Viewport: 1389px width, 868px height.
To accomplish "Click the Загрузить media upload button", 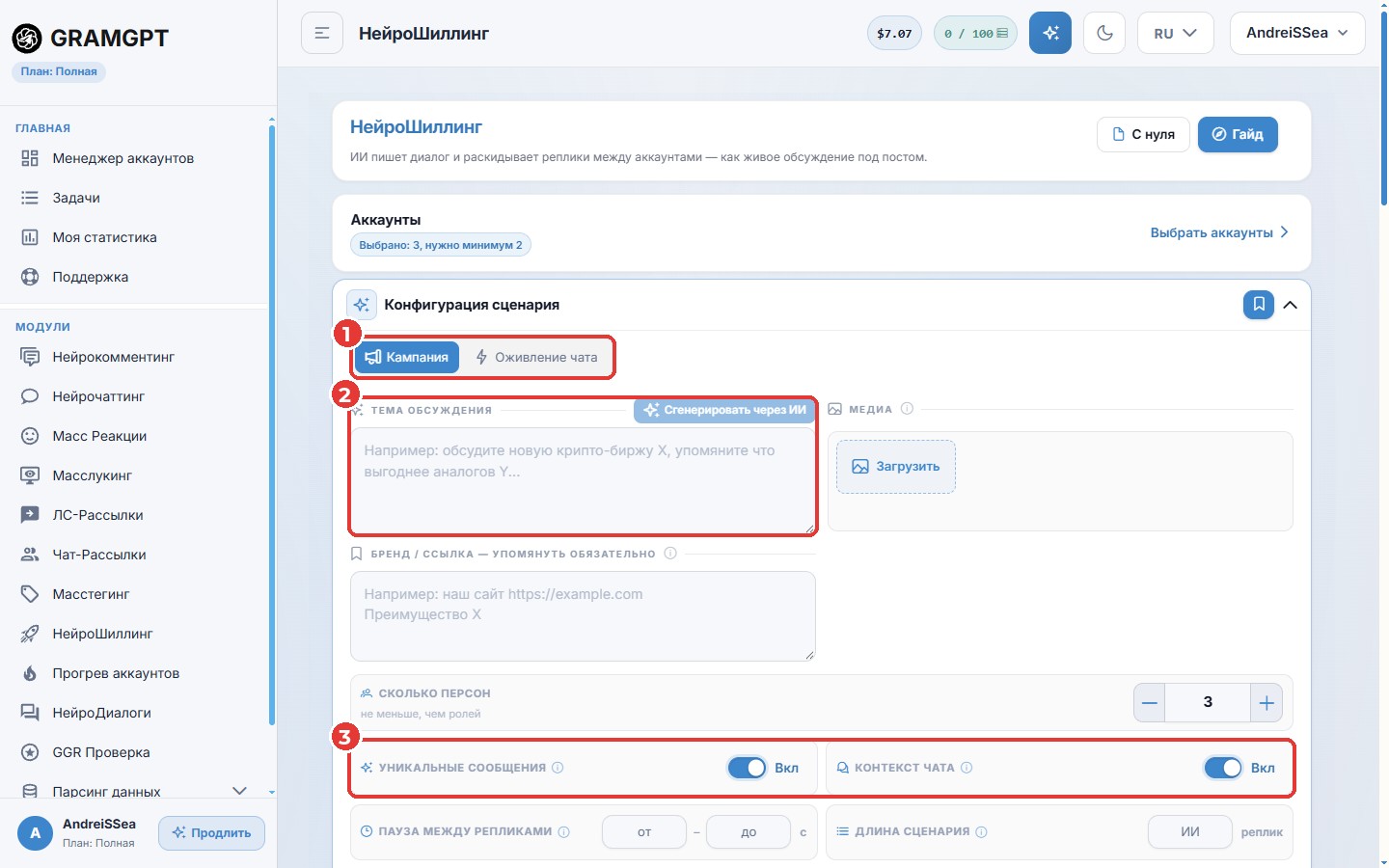I will (896, 467).
